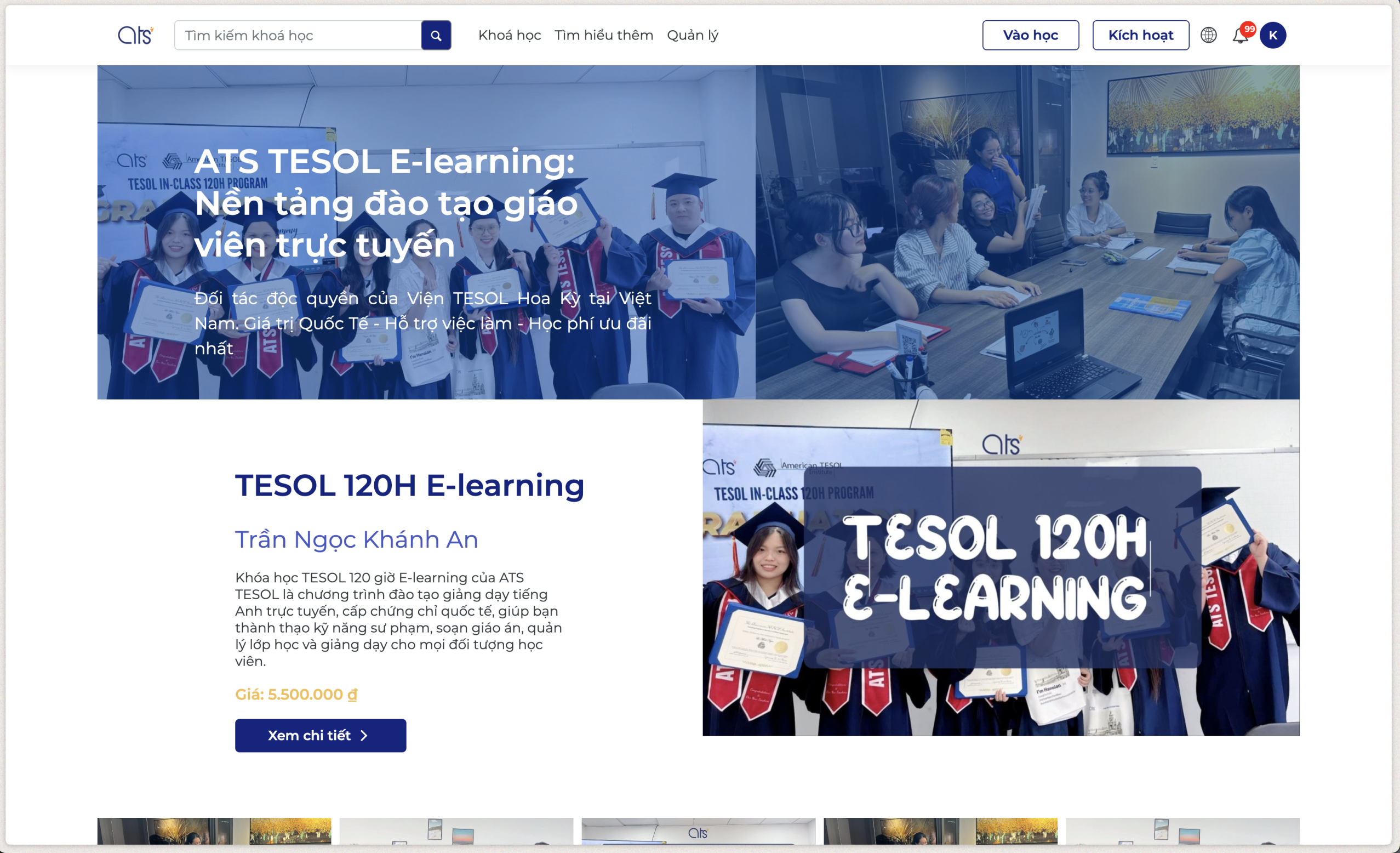1400x853 pixels.
Task: Open TESOL 120H E-learning course title
Action: (x=409, y=485)
